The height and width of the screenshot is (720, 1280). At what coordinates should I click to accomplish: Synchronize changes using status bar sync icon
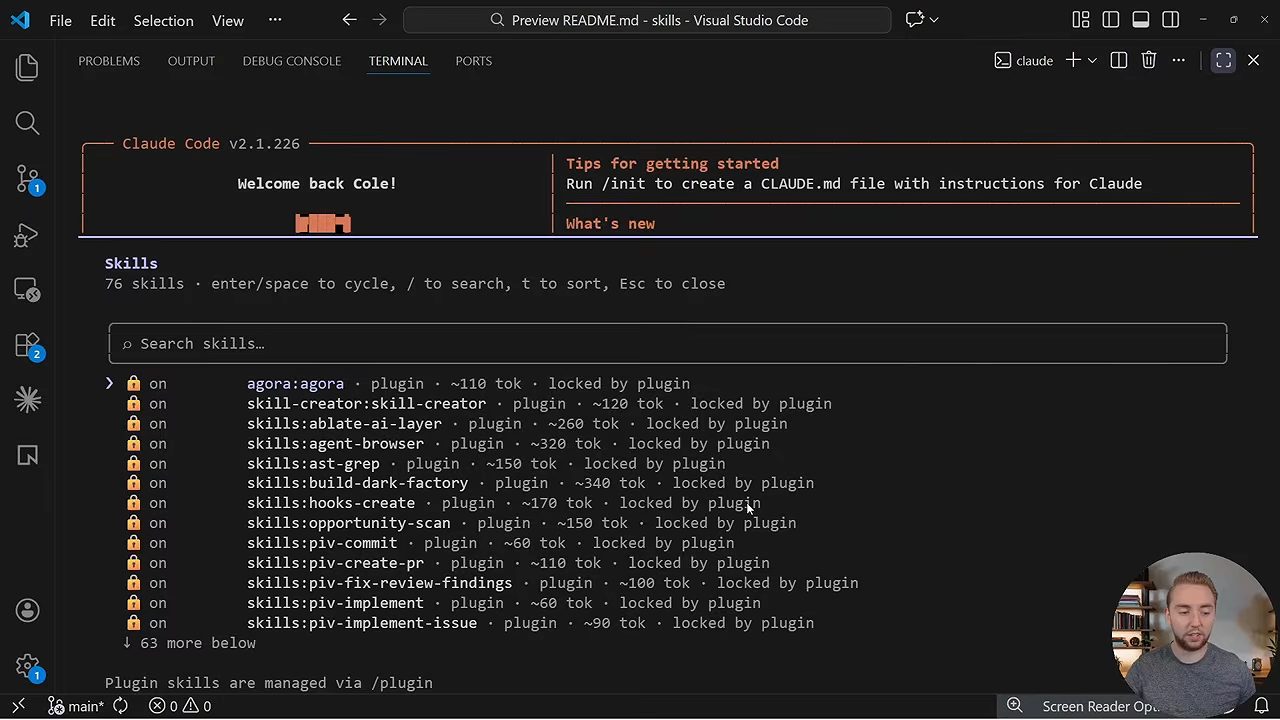point(120,706)
